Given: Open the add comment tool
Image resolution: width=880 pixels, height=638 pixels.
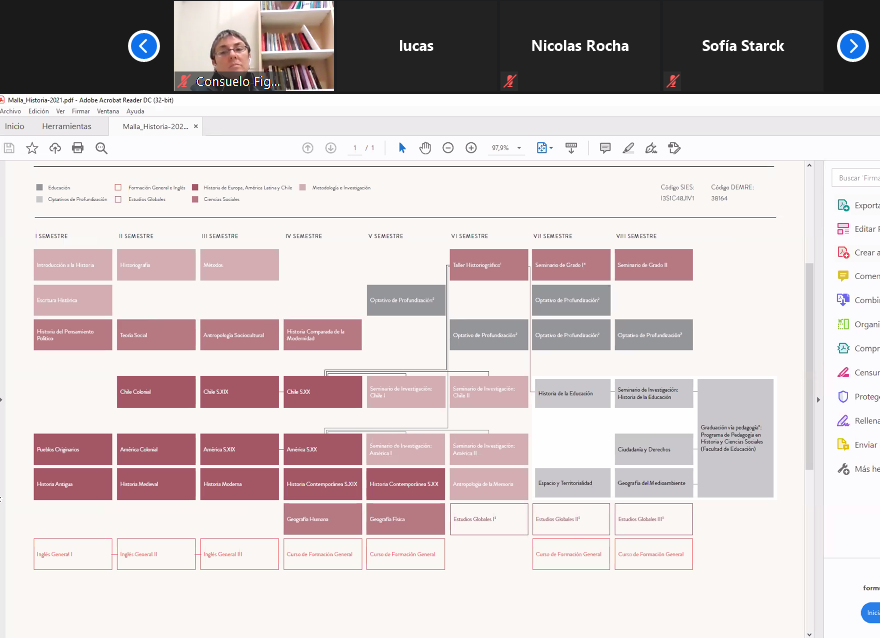Looking at the screenshot, I should point(605,148).
